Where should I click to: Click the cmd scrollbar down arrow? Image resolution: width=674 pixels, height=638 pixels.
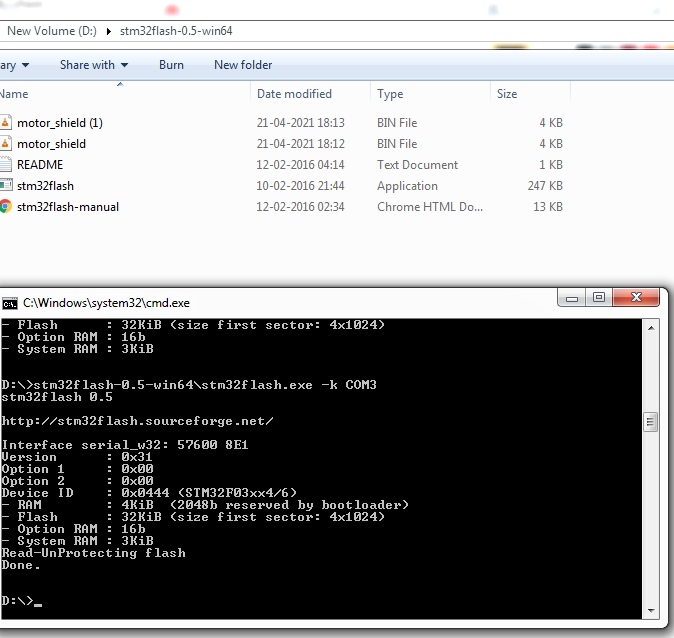[x=651, y=610]
